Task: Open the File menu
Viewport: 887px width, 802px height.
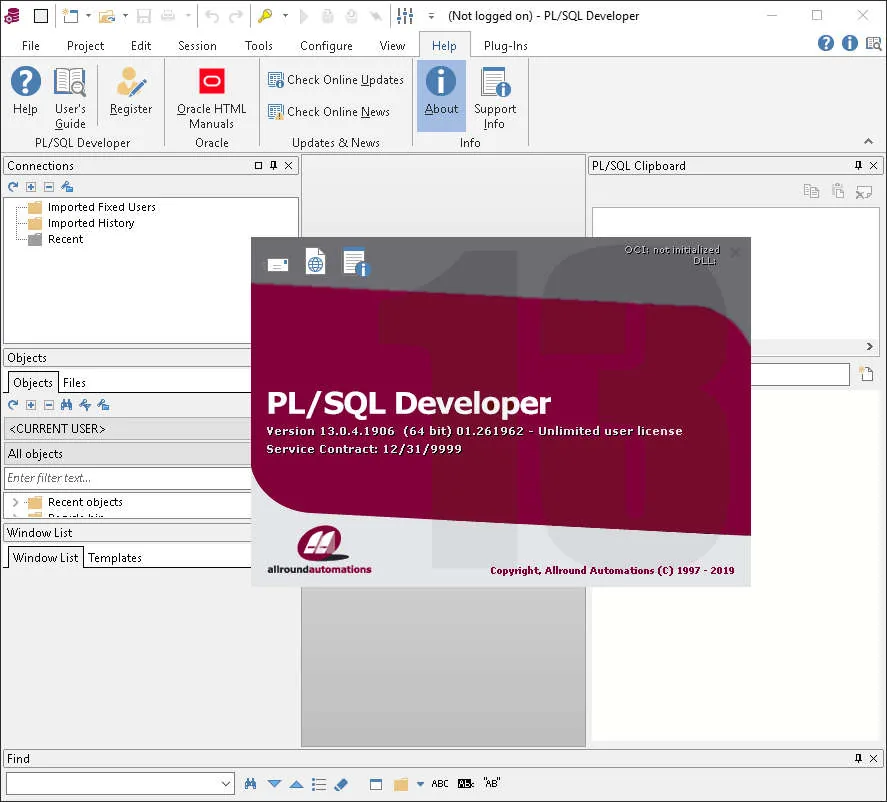Action: coord(31,46)
